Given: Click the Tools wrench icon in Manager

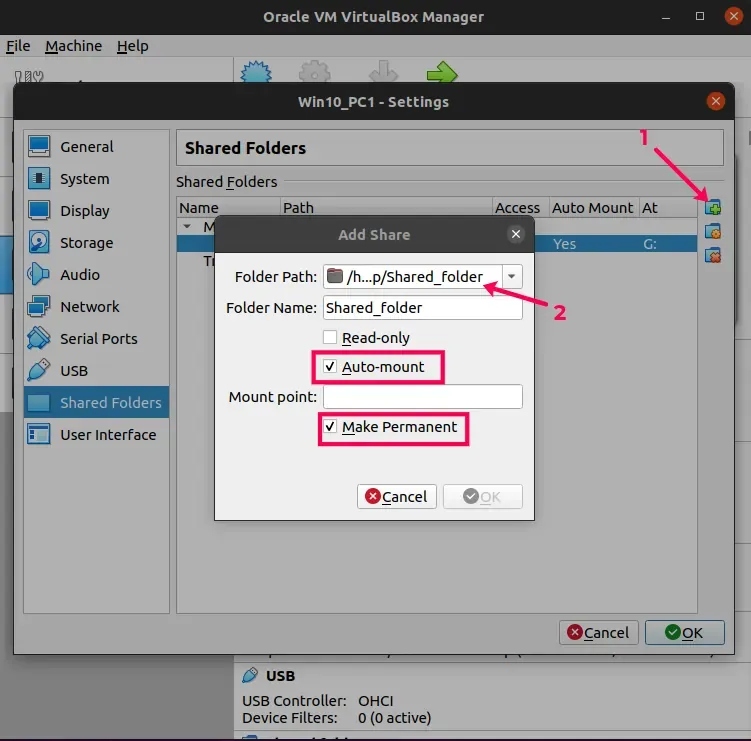Looking at the screenshot, I should [x=29, y=76].
